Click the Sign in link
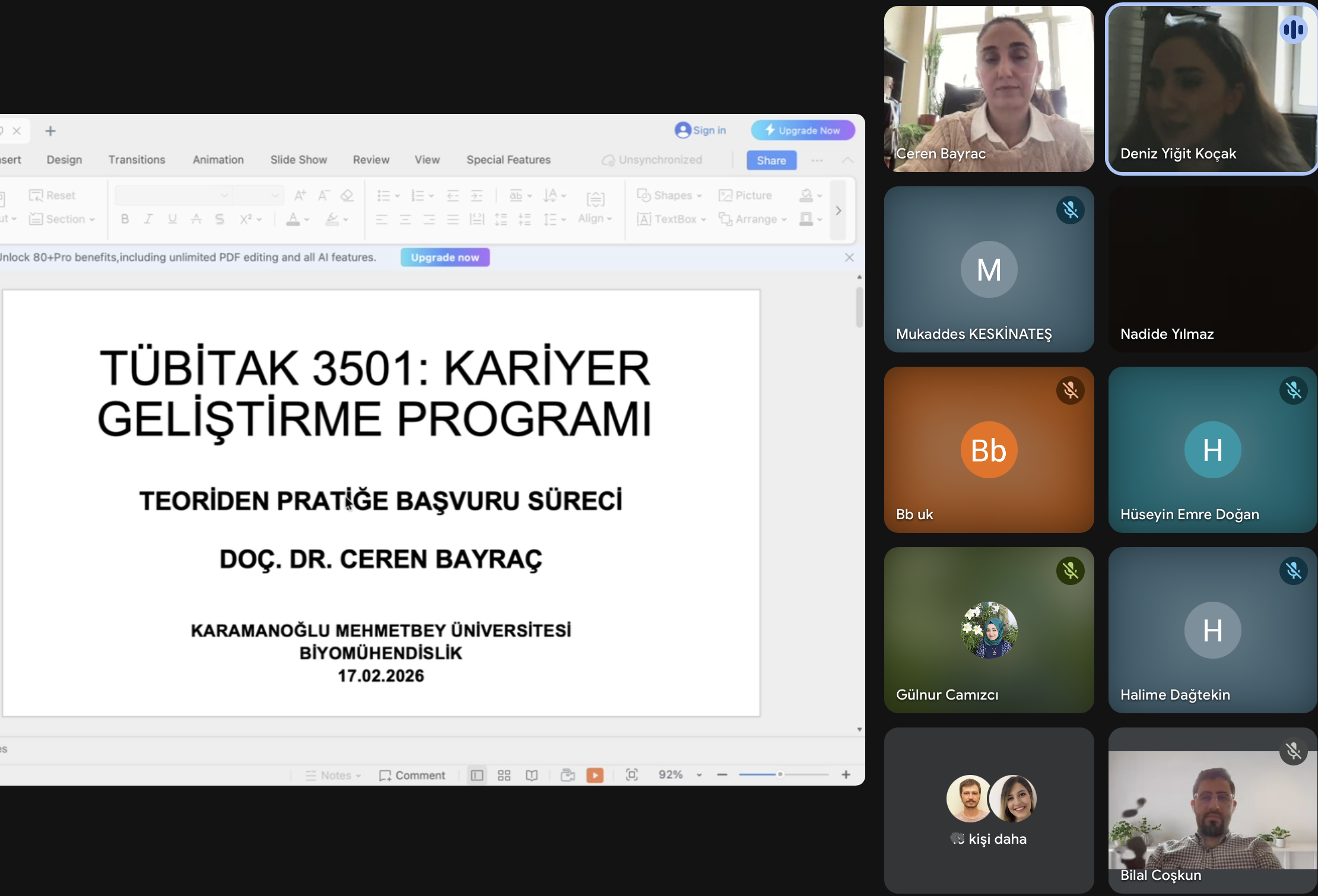Screen dimensions: 1318x896 [700, 130]
